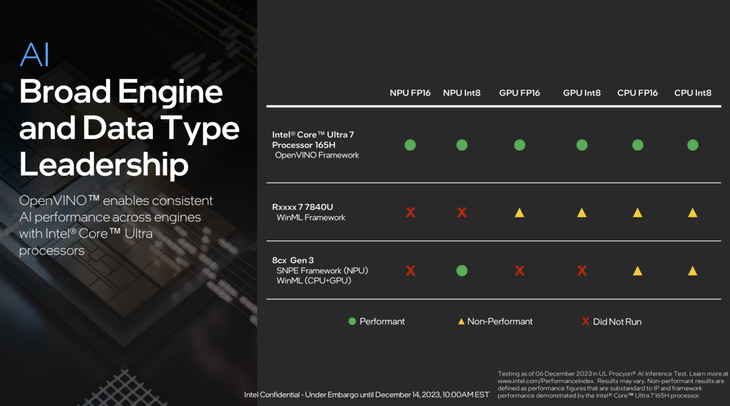This screenshot has height=406, width=730.
Task: Click the green dot for Intel NPU Int8
Action: pyautogui.click(x=462, y=145)
